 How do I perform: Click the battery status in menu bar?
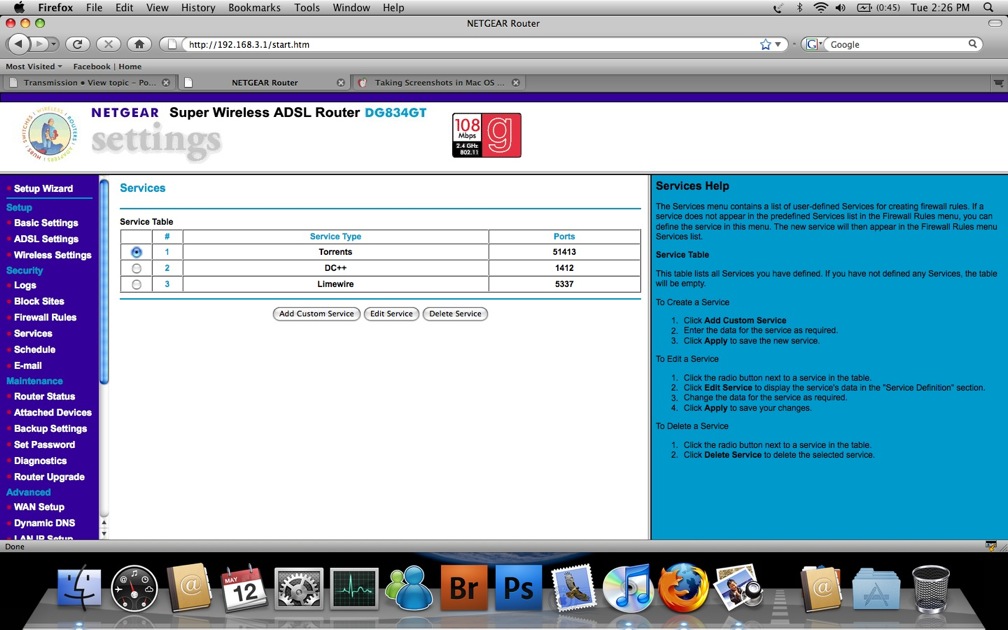point(878,8)
